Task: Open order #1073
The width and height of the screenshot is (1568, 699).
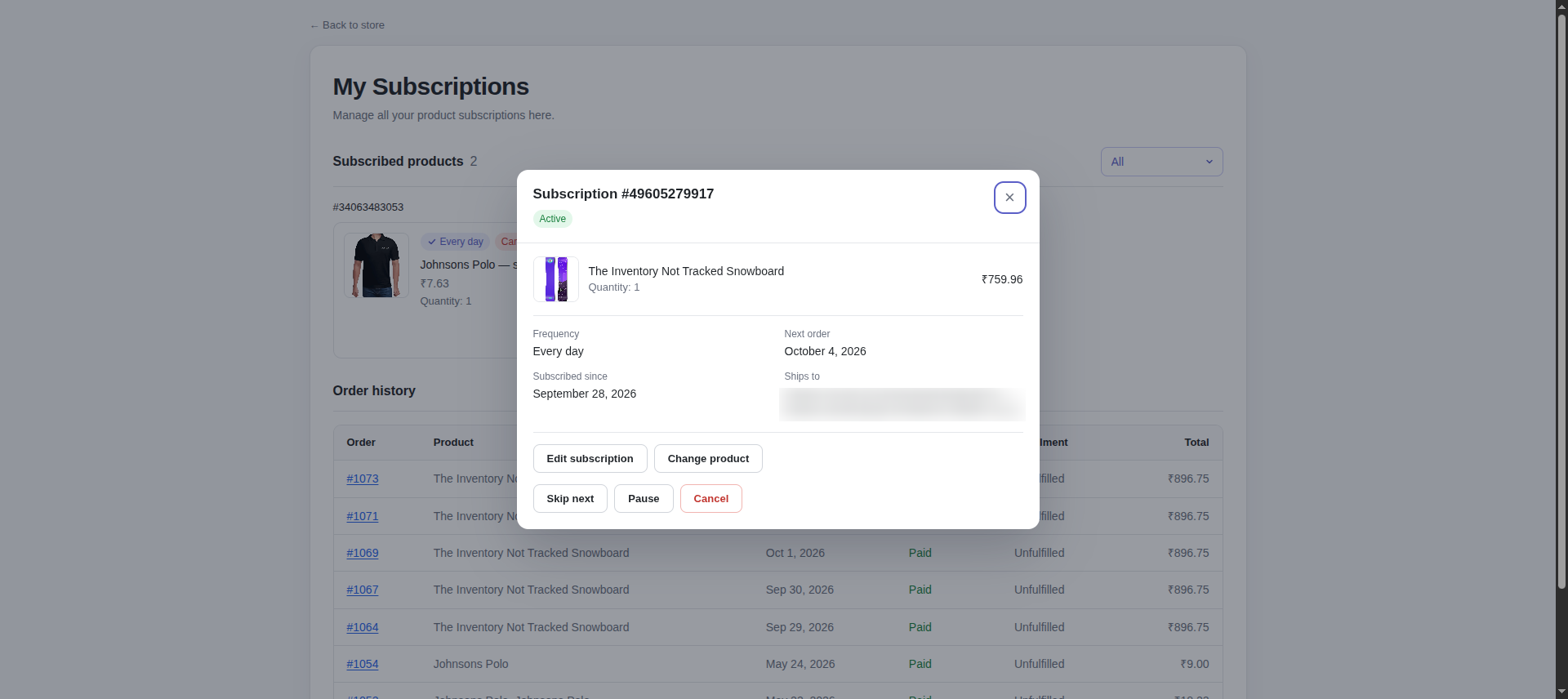Action: click(363, 479)
